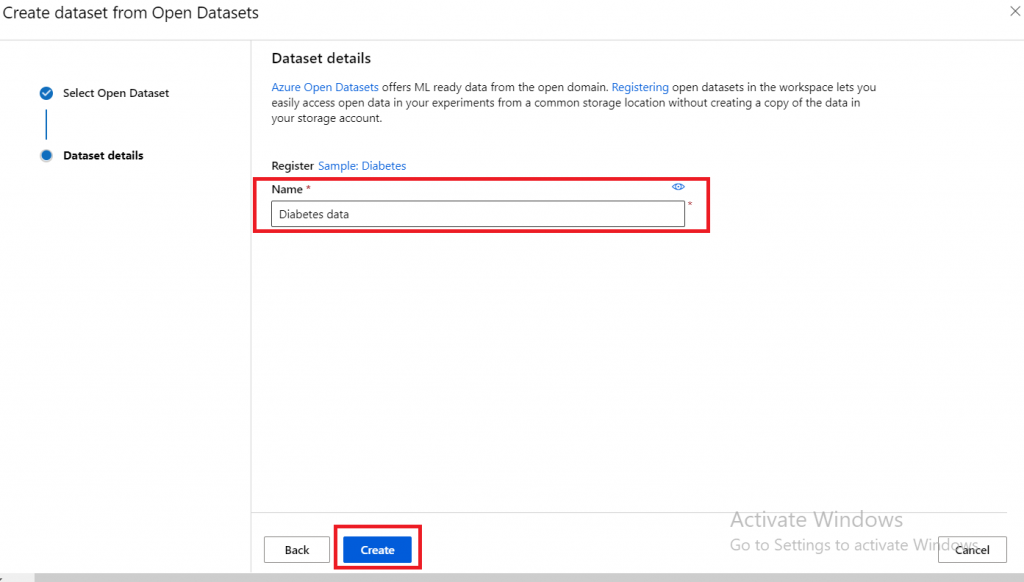
Task: Click the Name field label
Action: pos(287,189)
